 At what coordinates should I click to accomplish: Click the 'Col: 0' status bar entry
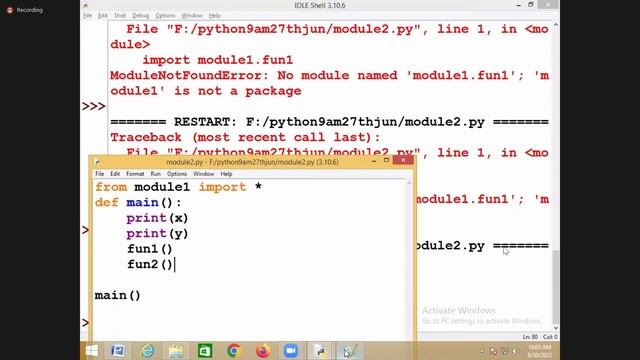550,337
